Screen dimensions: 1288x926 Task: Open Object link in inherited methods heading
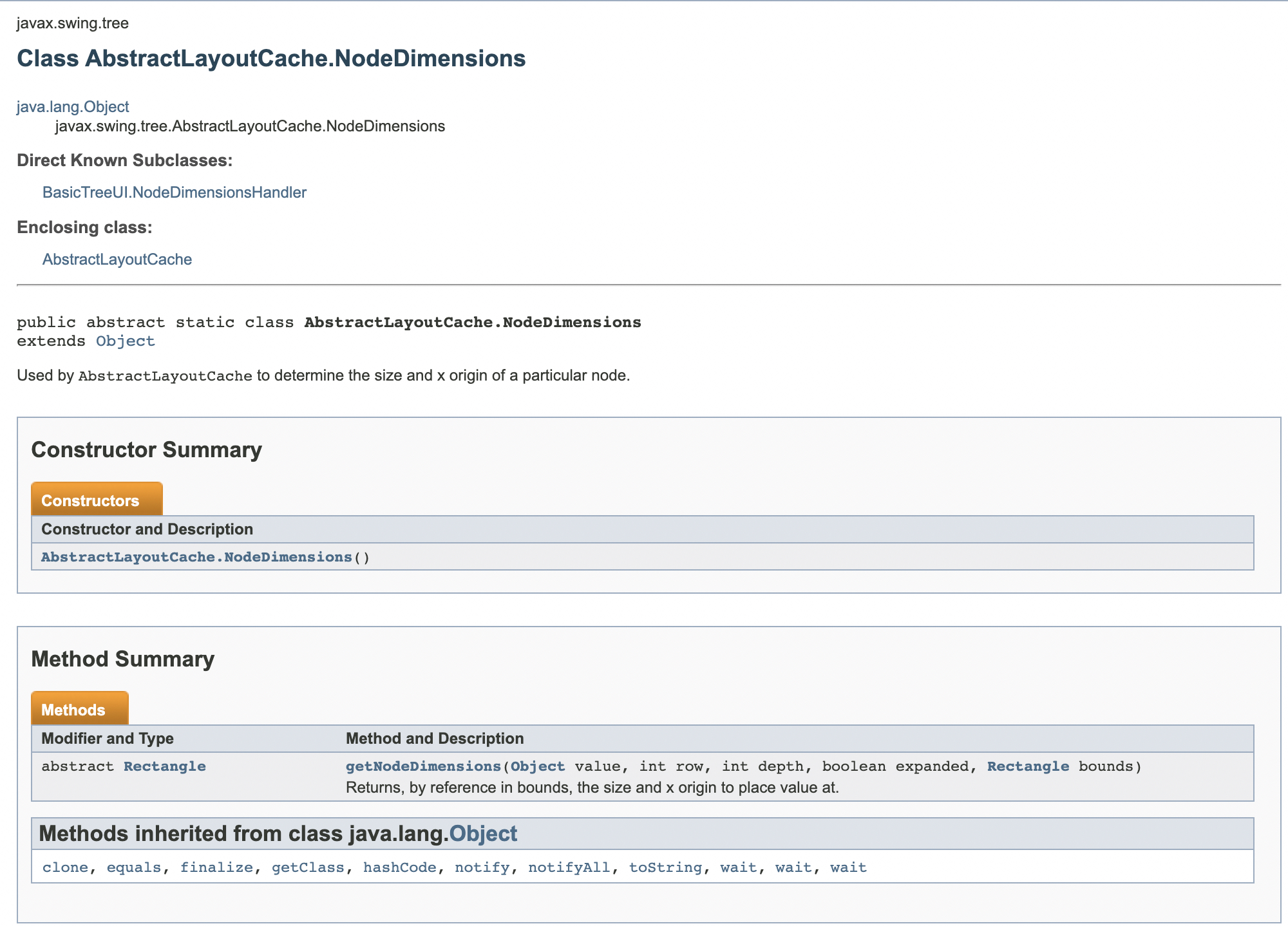coord(483,834)
